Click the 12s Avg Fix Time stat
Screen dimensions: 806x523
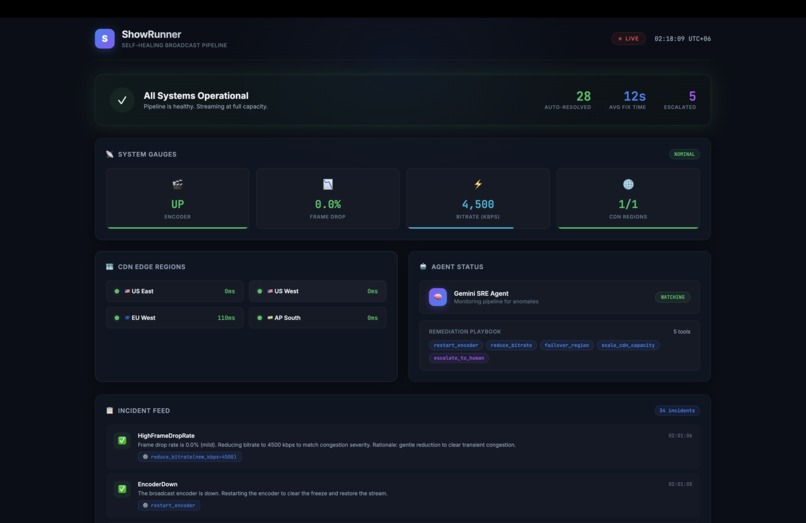(628, 100)
